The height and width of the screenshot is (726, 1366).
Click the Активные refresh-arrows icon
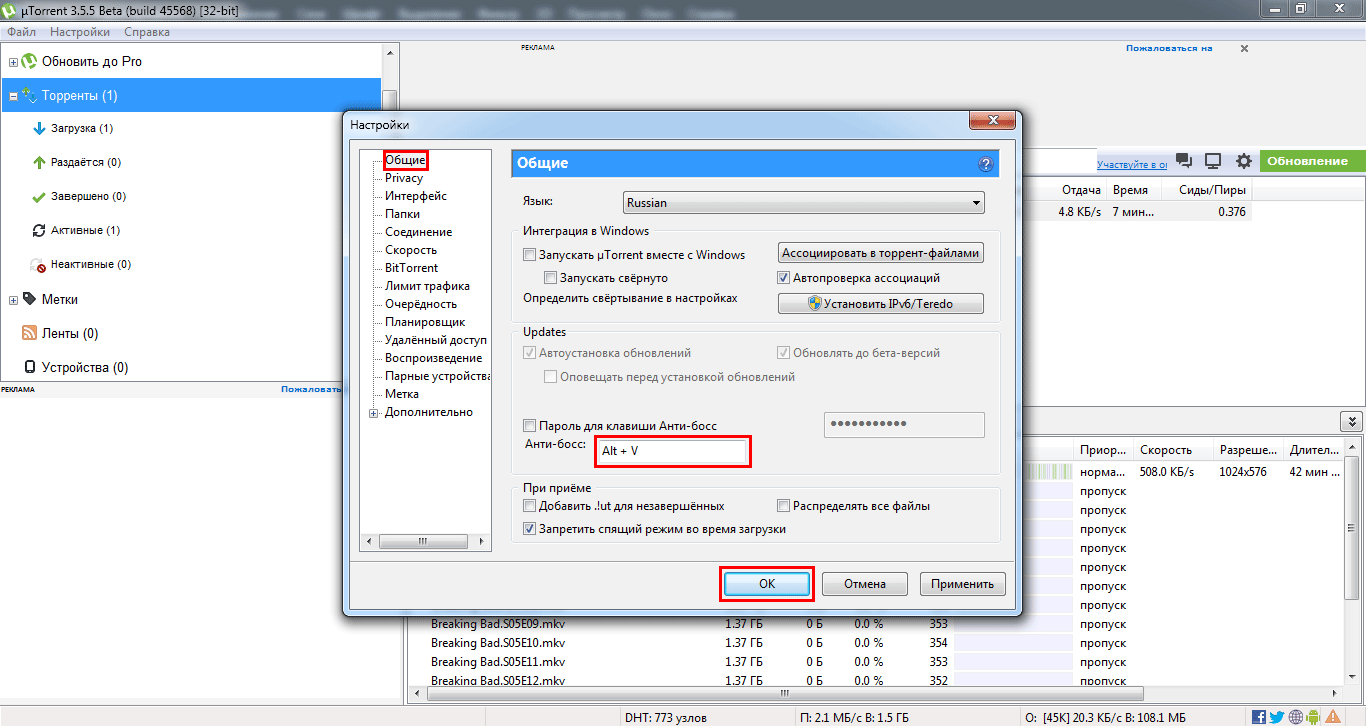point(40,230)
